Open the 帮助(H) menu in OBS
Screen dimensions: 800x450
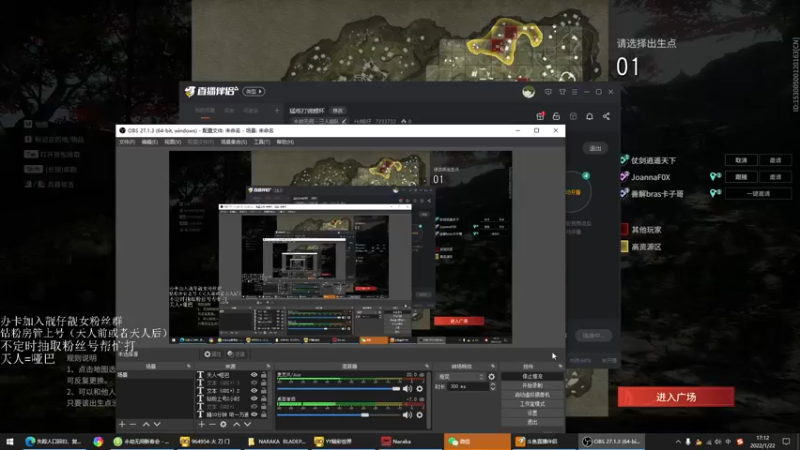coord(285,142)
